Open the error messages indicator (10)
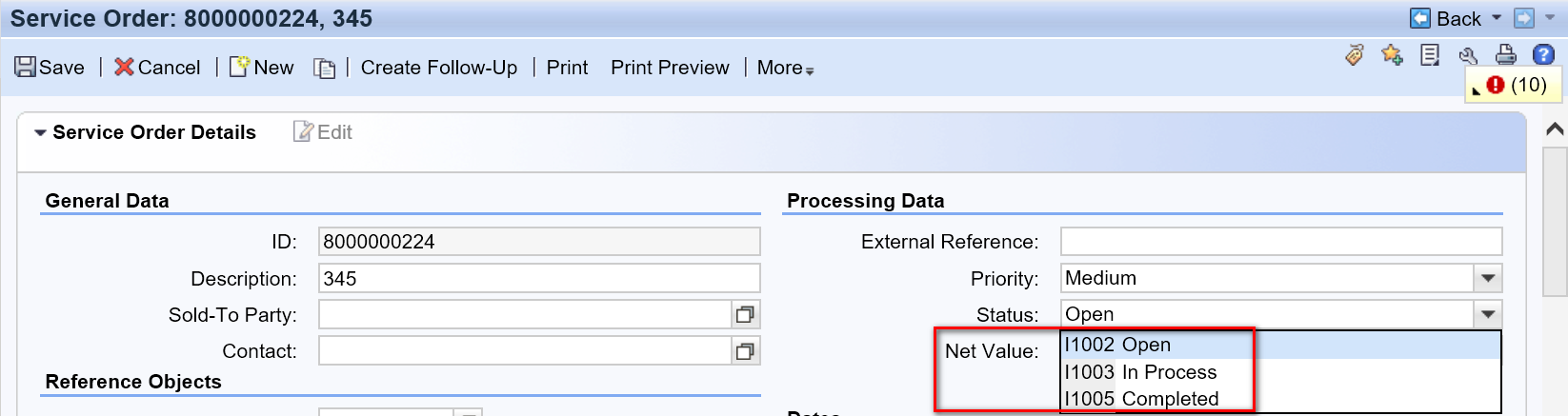The width and height of the screenshot is (1568, 416). pos(1517,85)
